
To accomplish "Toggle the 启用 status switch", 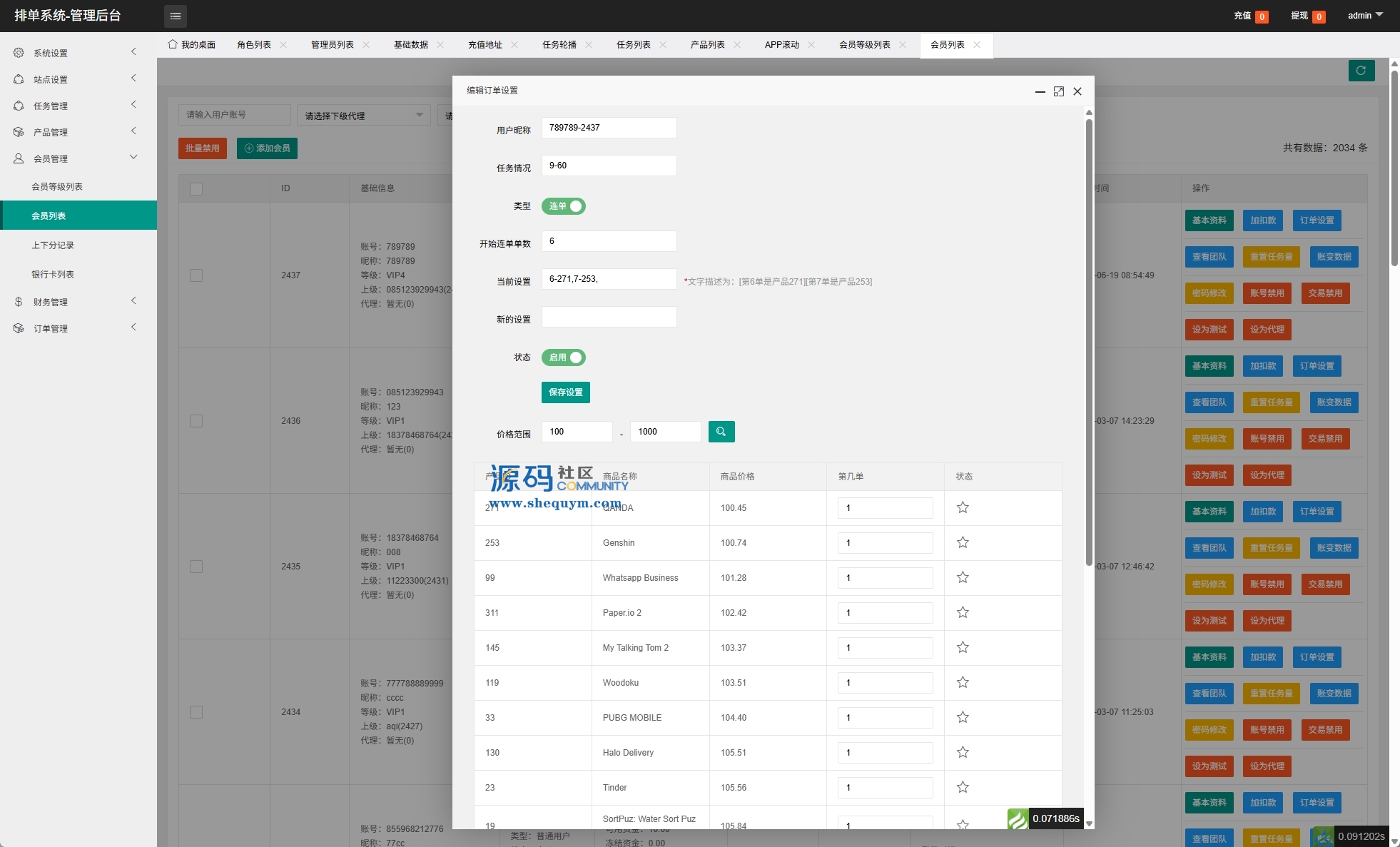I will tap(564, 357).
